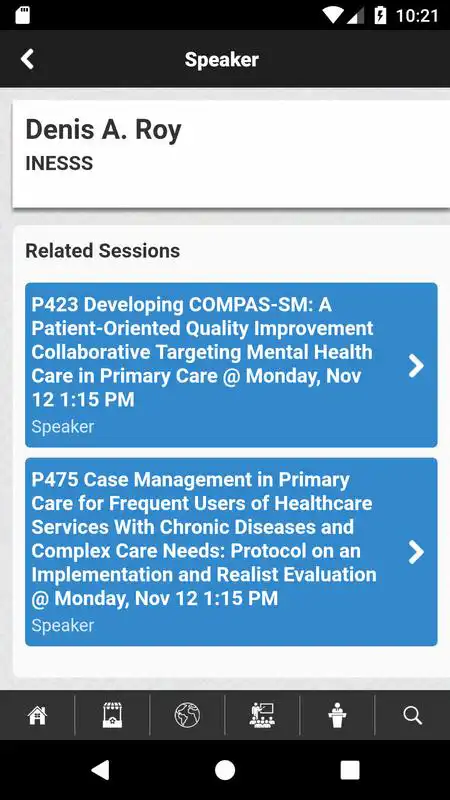Tap the Android home circle button
Screen dimensions: 450x800
tap(225, 770)
